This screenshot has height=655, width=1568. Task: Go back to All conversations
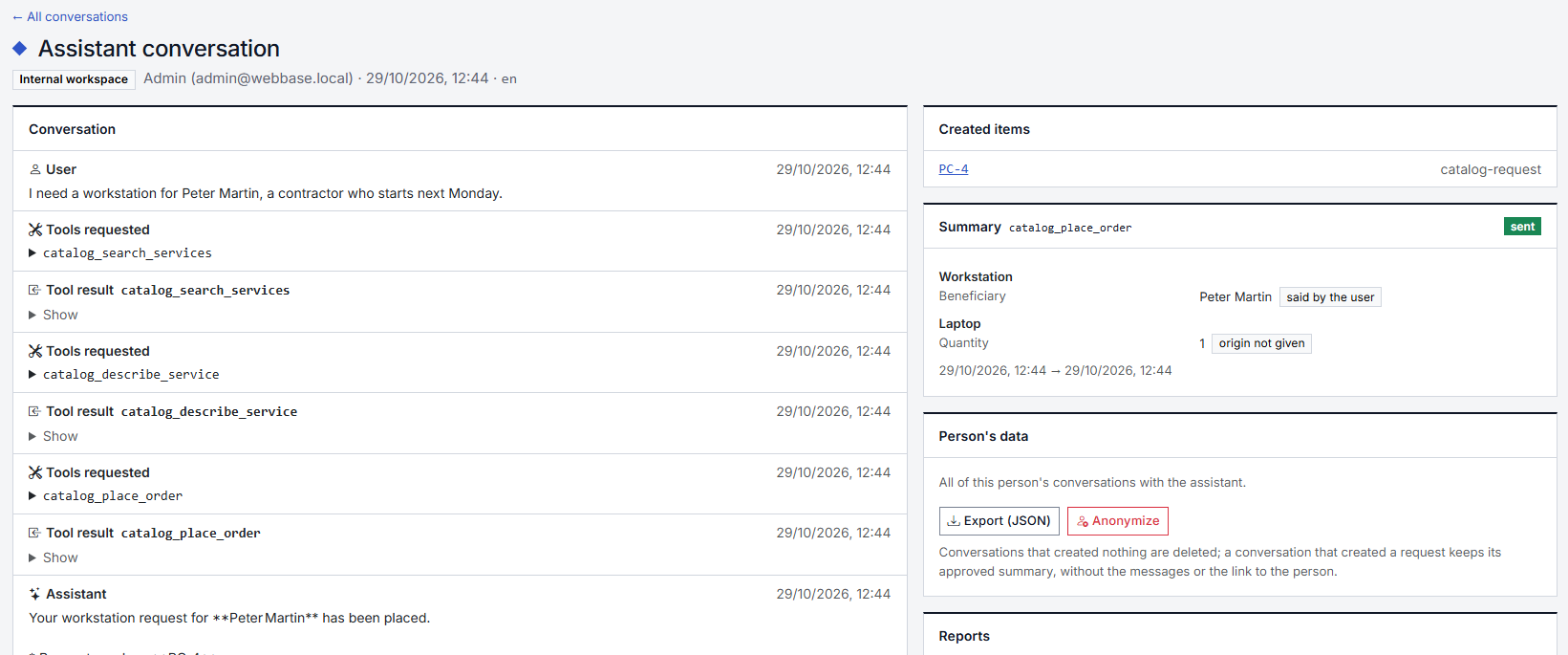point(70,17)
